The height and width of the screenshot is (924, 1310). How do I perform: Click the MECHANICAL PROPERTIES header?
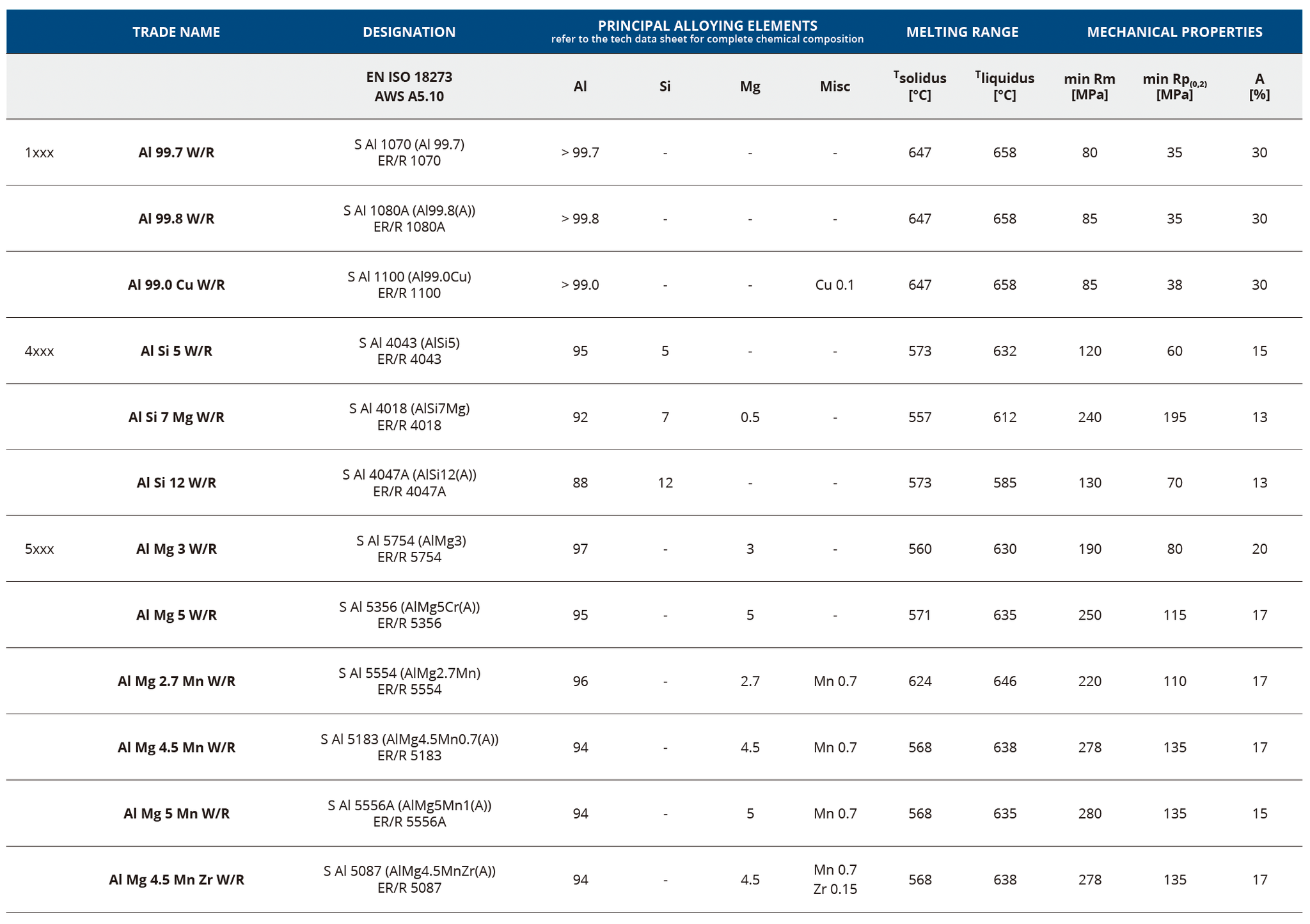click(1174, 32)
